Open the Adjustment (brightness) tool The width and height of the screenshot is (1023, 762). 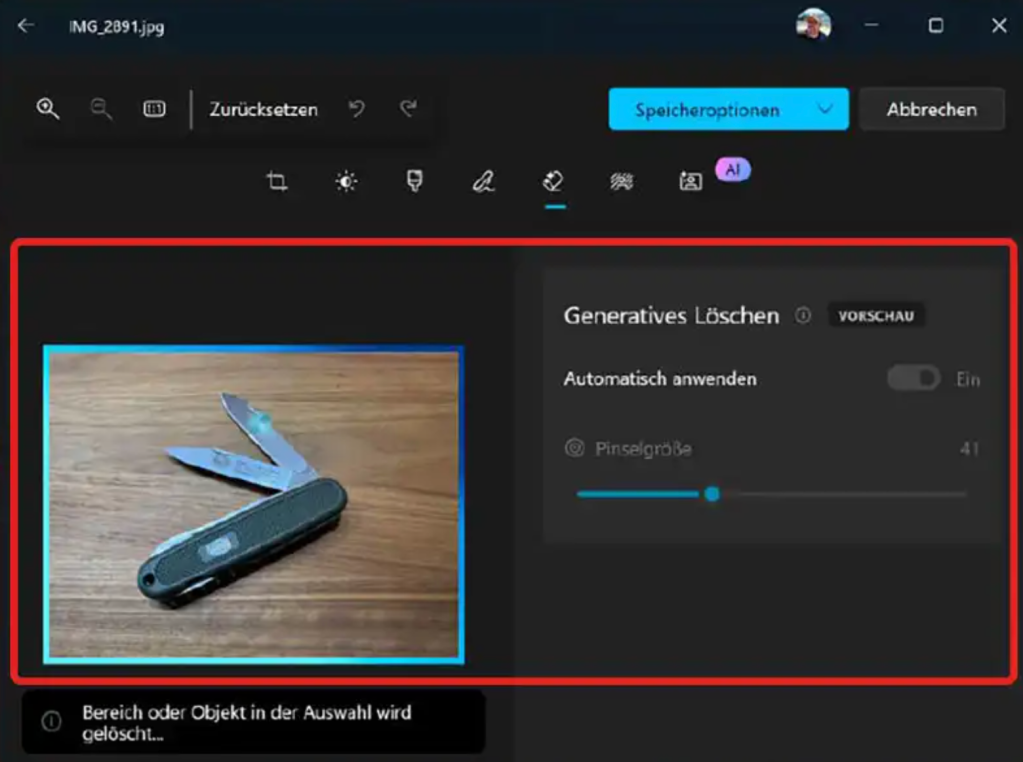click(345, 181)
